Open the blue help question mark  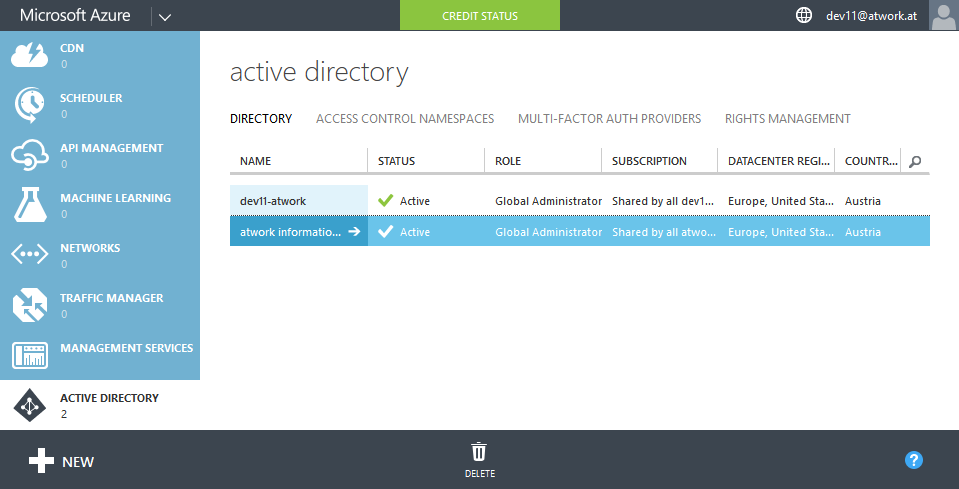tap(913, 460)
